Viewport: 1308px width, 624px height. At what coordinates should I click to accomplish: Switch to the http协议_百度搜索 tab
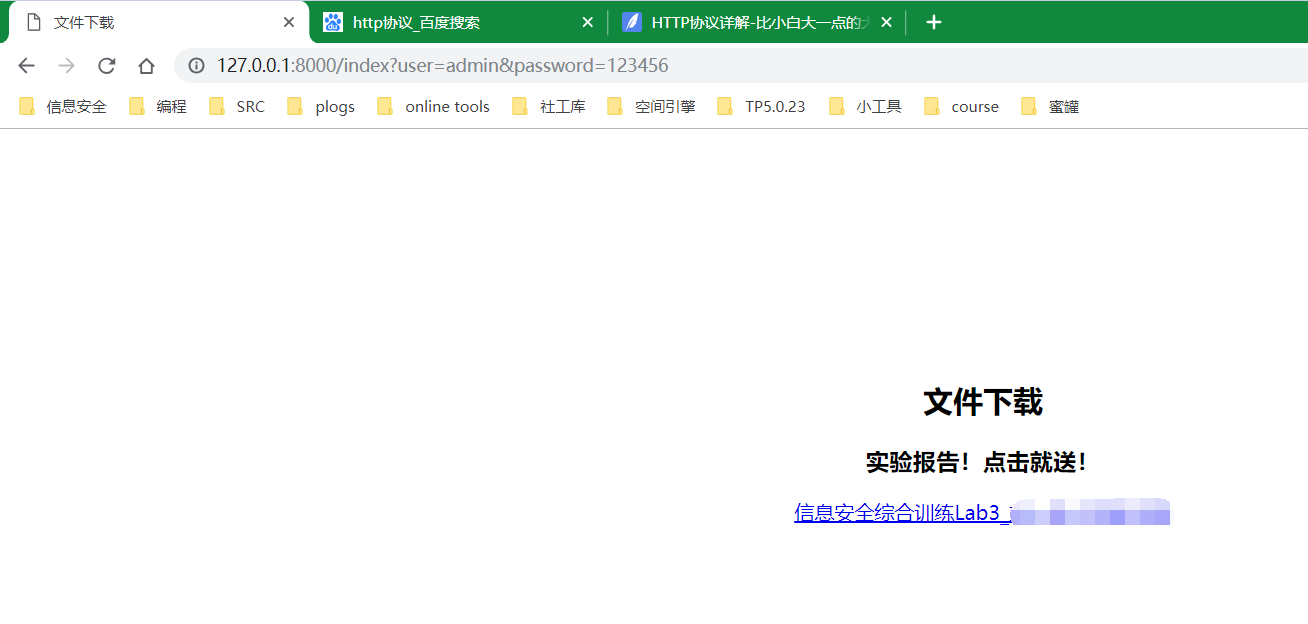coord(458,22)
